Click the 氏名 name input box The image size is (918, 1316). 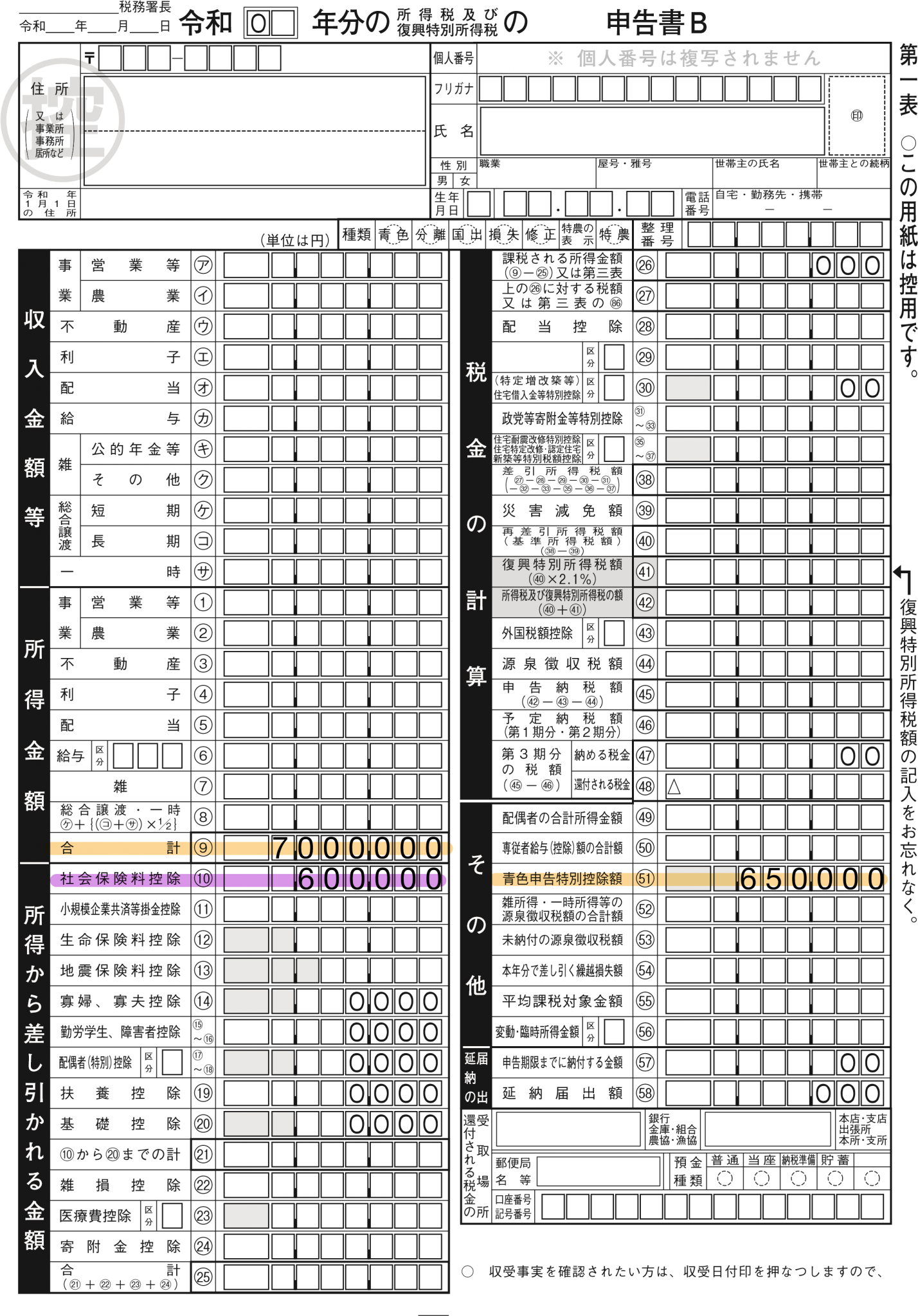(651, 131)
